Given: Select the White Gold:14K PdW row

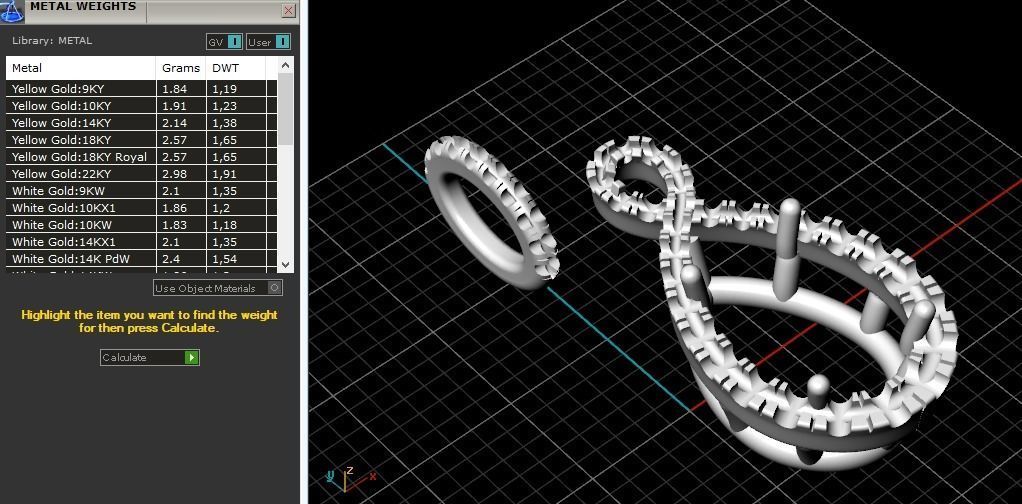Looking at the screenshot, I should point(141,259).
